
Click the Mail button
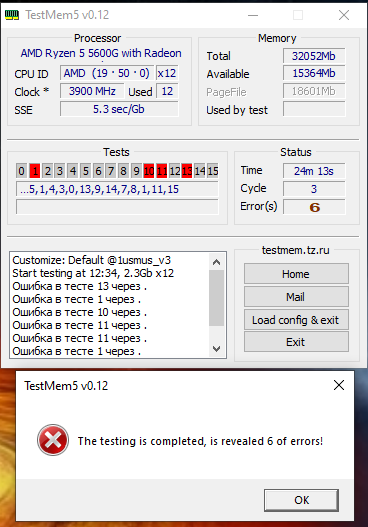coord(296,297)
